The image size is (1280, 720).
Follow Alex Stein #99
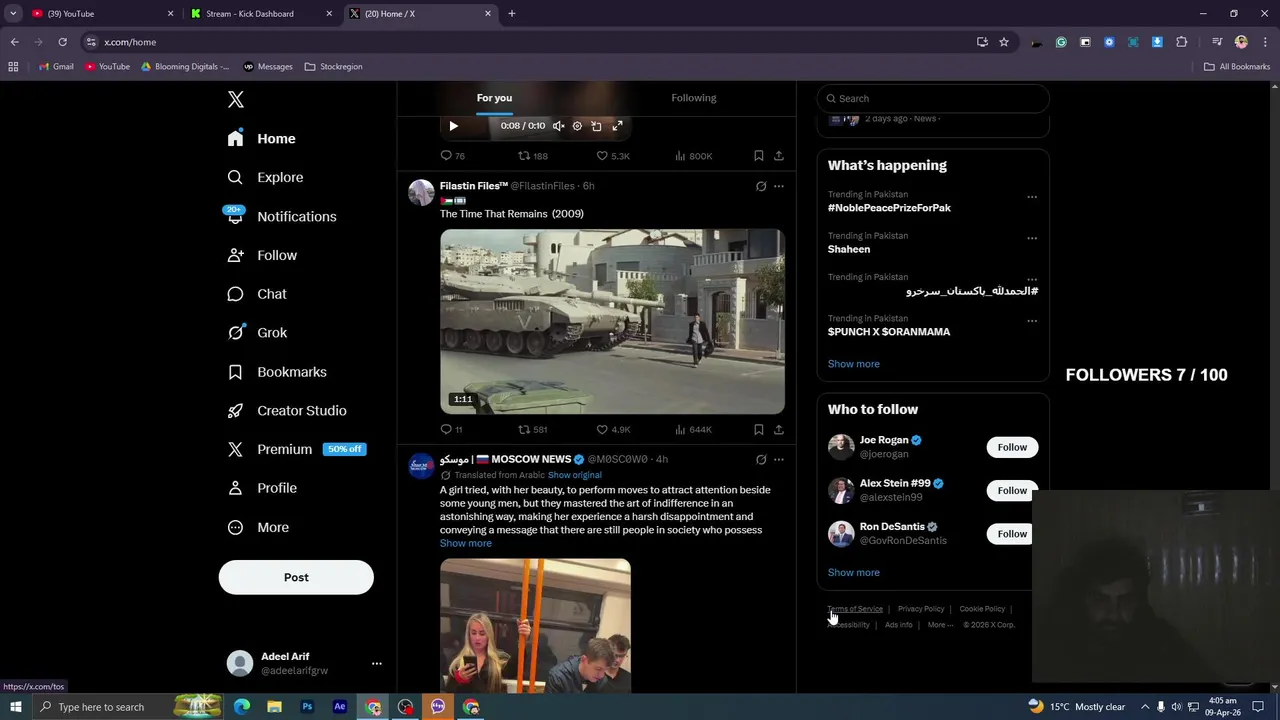click(1012, 490)
